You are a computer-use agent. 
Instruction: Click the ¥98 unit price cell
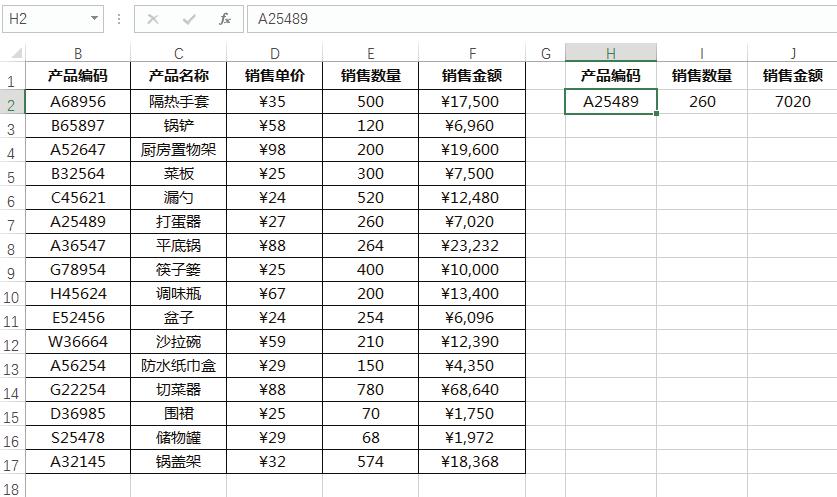pyautogui.click(x=274, y=149)
